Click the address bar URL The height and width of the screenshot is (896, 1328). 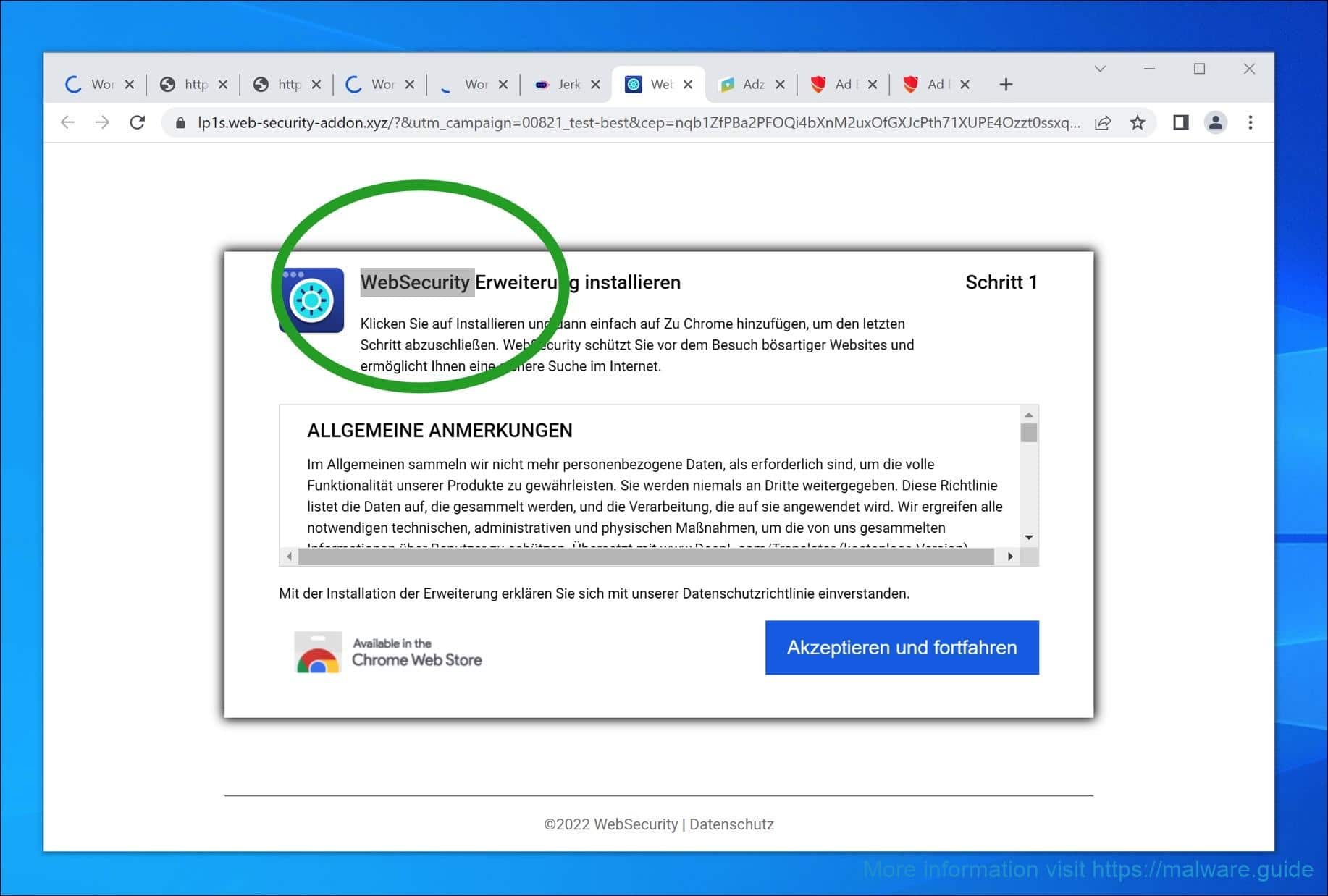(639, 123)
